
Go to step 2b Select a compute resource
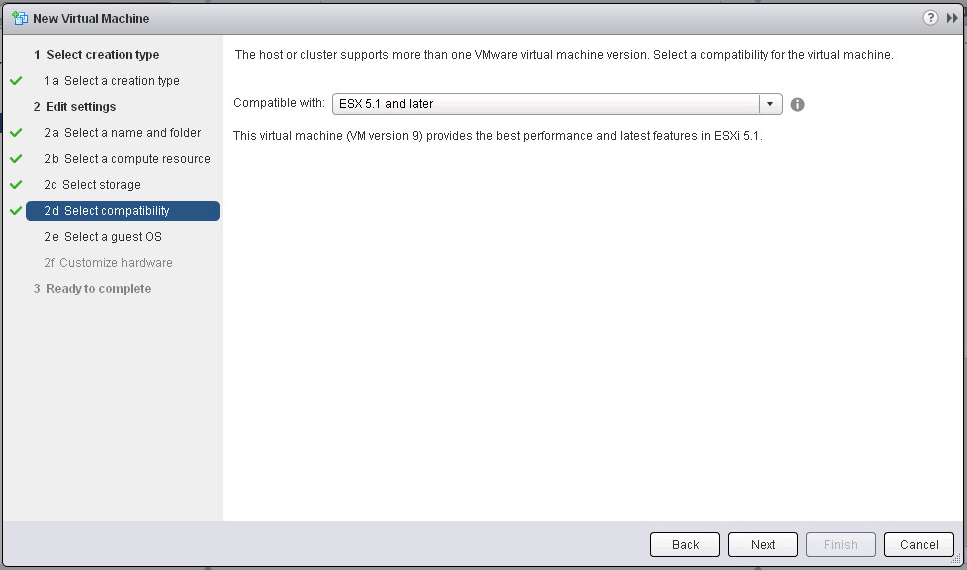(127, 159)
